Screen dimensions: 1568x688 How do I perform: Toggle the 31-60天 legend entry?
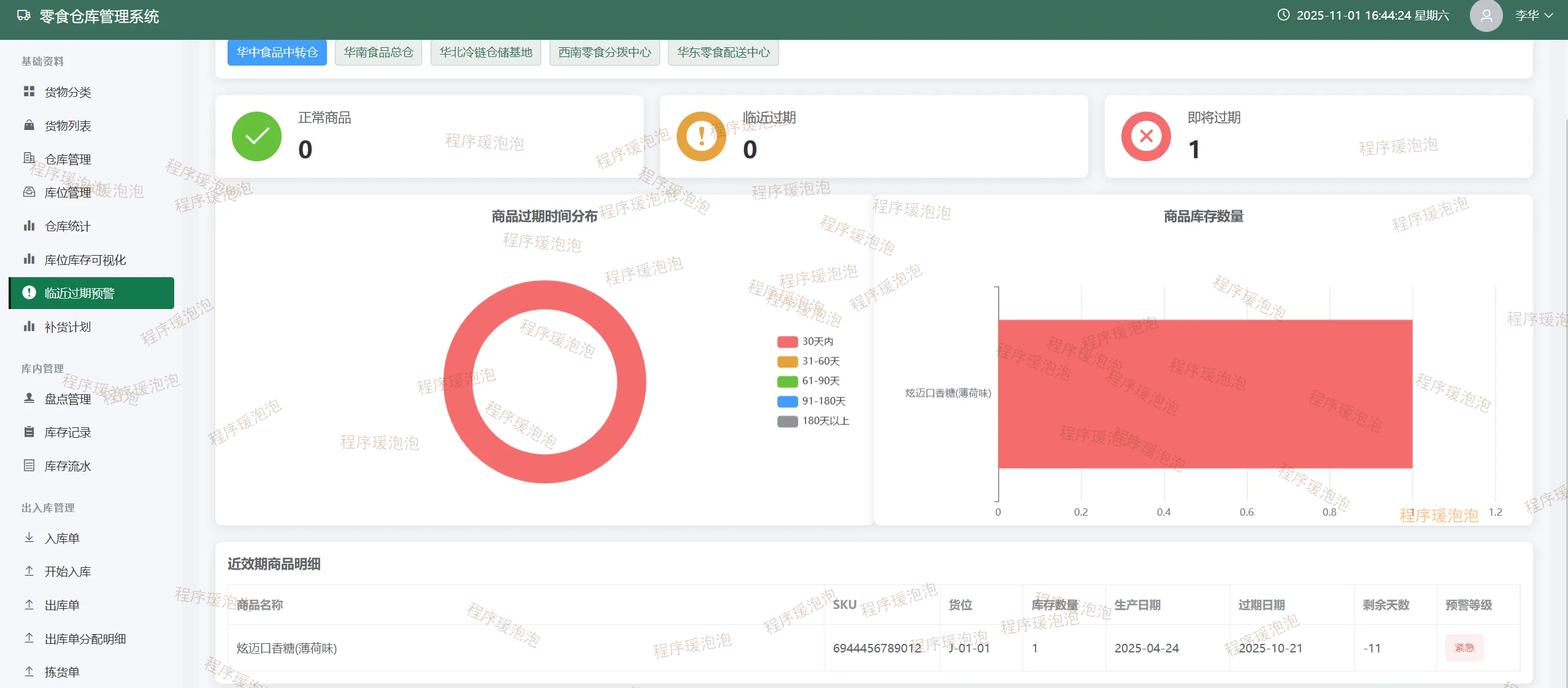pyautogui.click(x=820, y=361)
